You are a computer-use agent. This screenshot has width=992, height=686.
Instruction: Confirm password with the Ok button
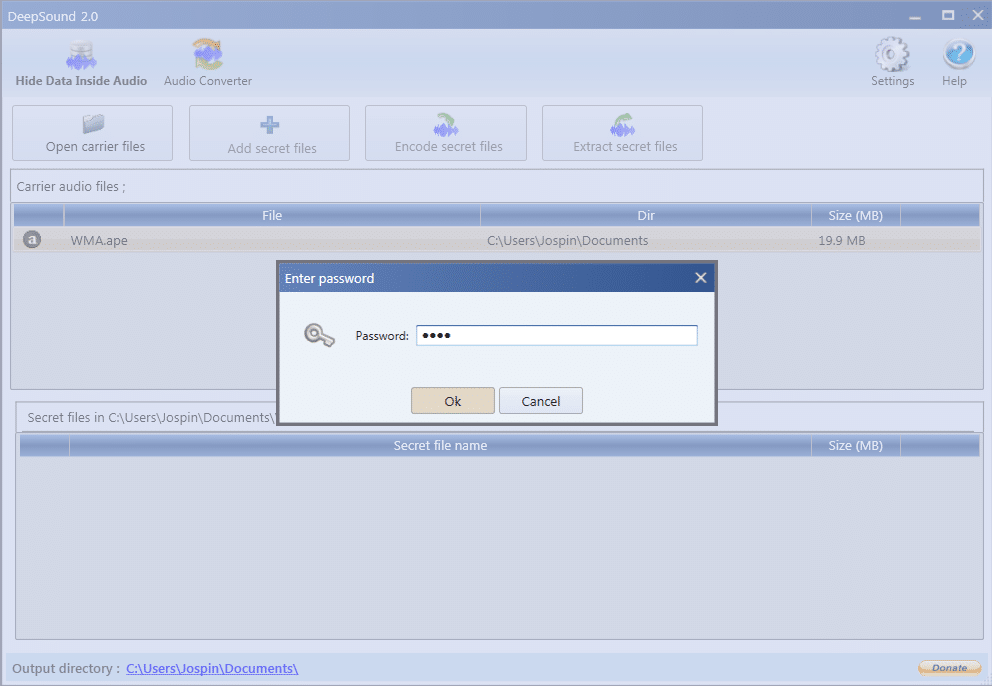coord(452,400)
